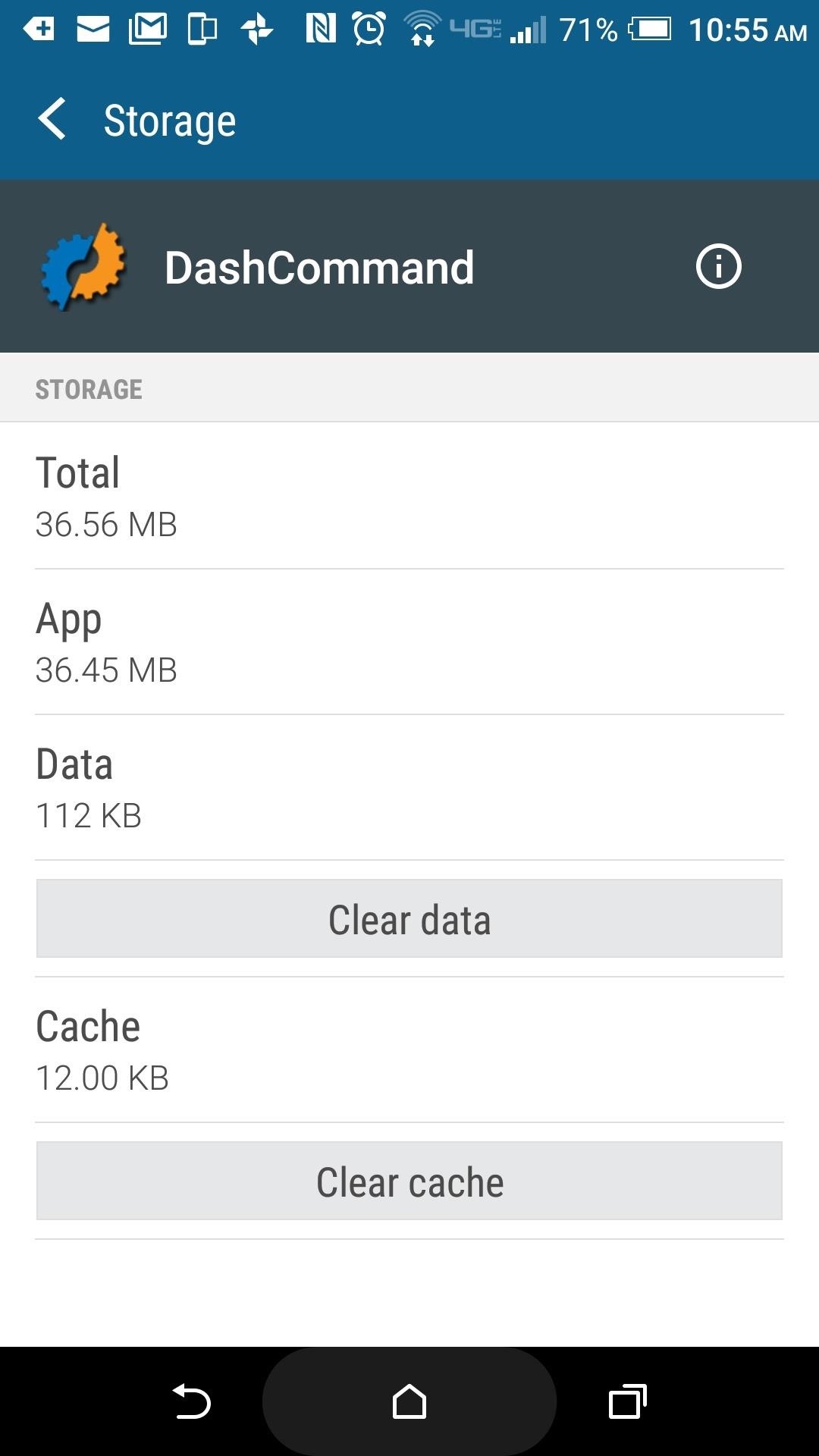Clear data for DashCommand

click(409, 918)
